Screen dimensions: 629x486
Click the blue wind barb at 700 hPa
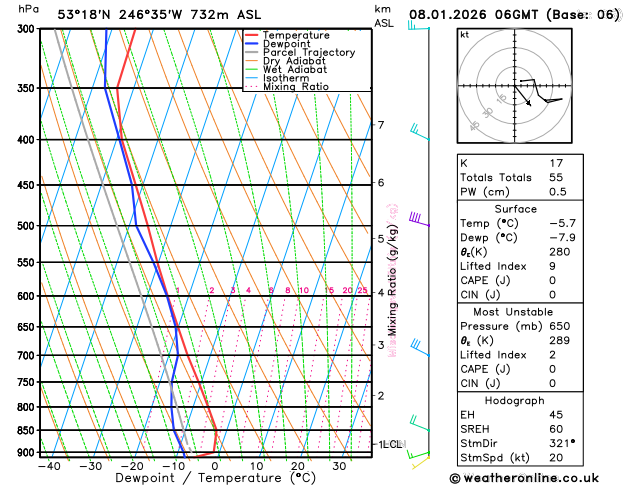coord(420,348)
